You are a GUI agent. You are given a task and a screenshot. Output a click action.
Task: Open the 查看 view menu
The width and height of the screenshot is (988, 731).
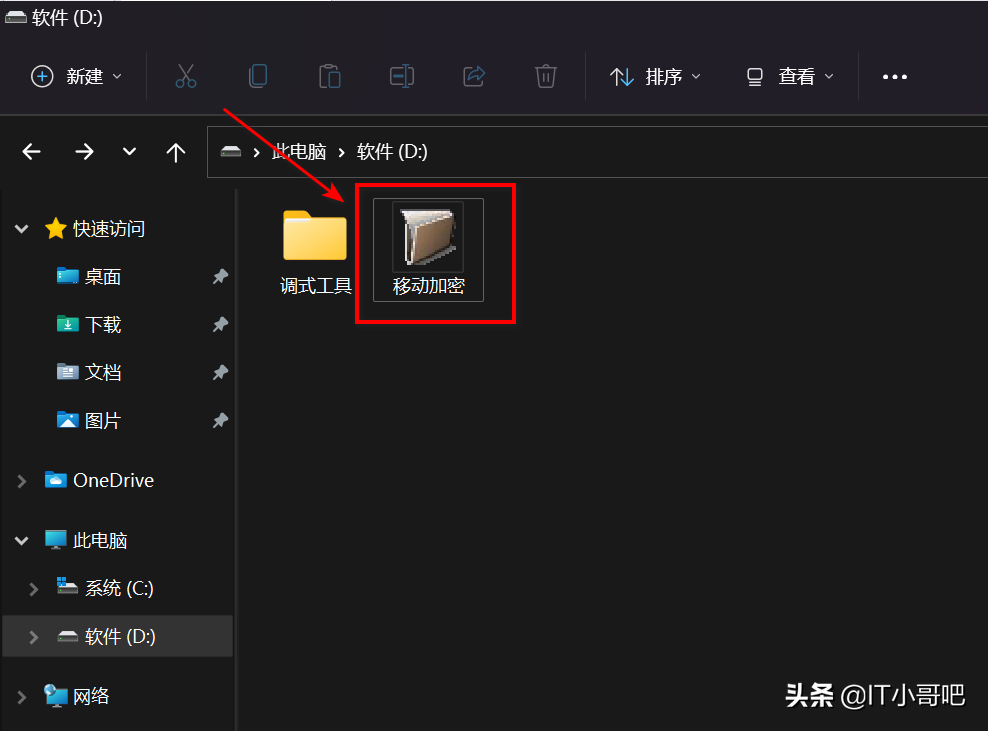[789, 76]
